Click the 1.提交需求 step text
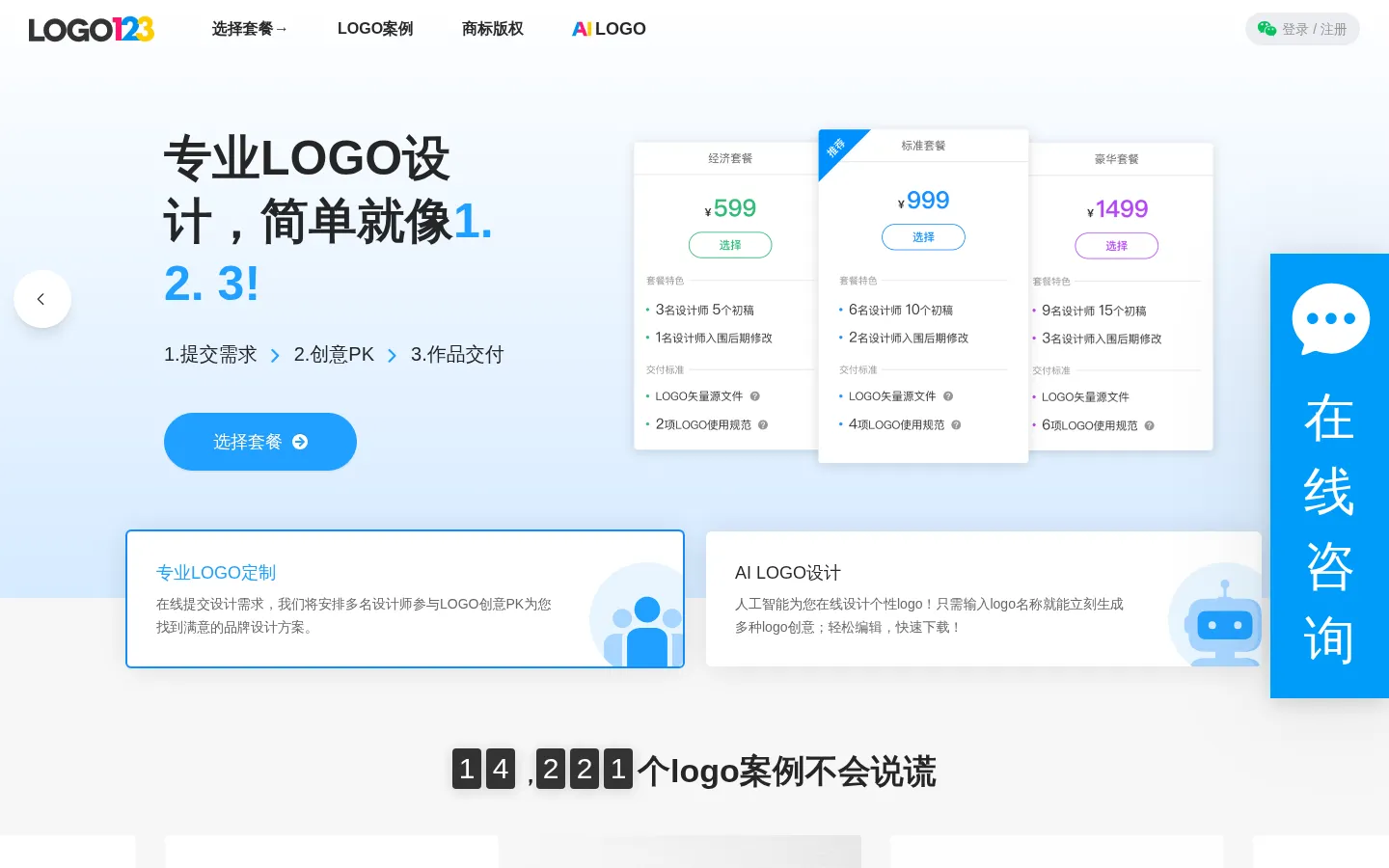Screen dimensions: 1389x868 coord(210,355)
